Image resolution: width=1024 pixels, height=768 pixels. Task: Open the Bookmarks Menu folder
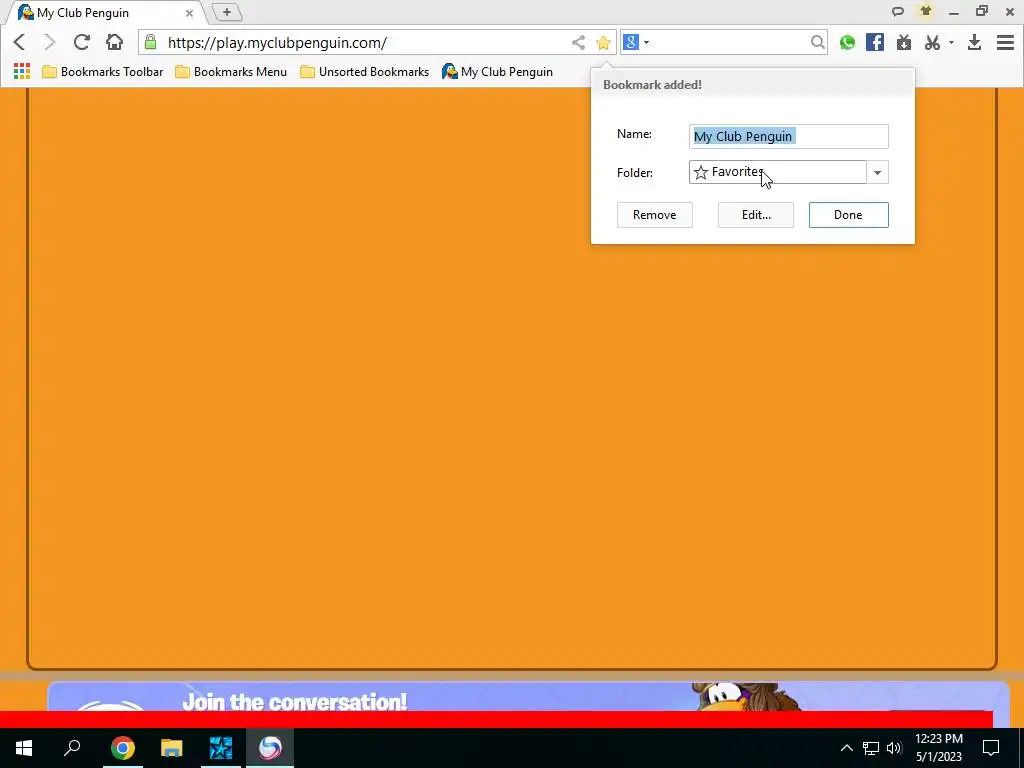click(x=231, y=72)
